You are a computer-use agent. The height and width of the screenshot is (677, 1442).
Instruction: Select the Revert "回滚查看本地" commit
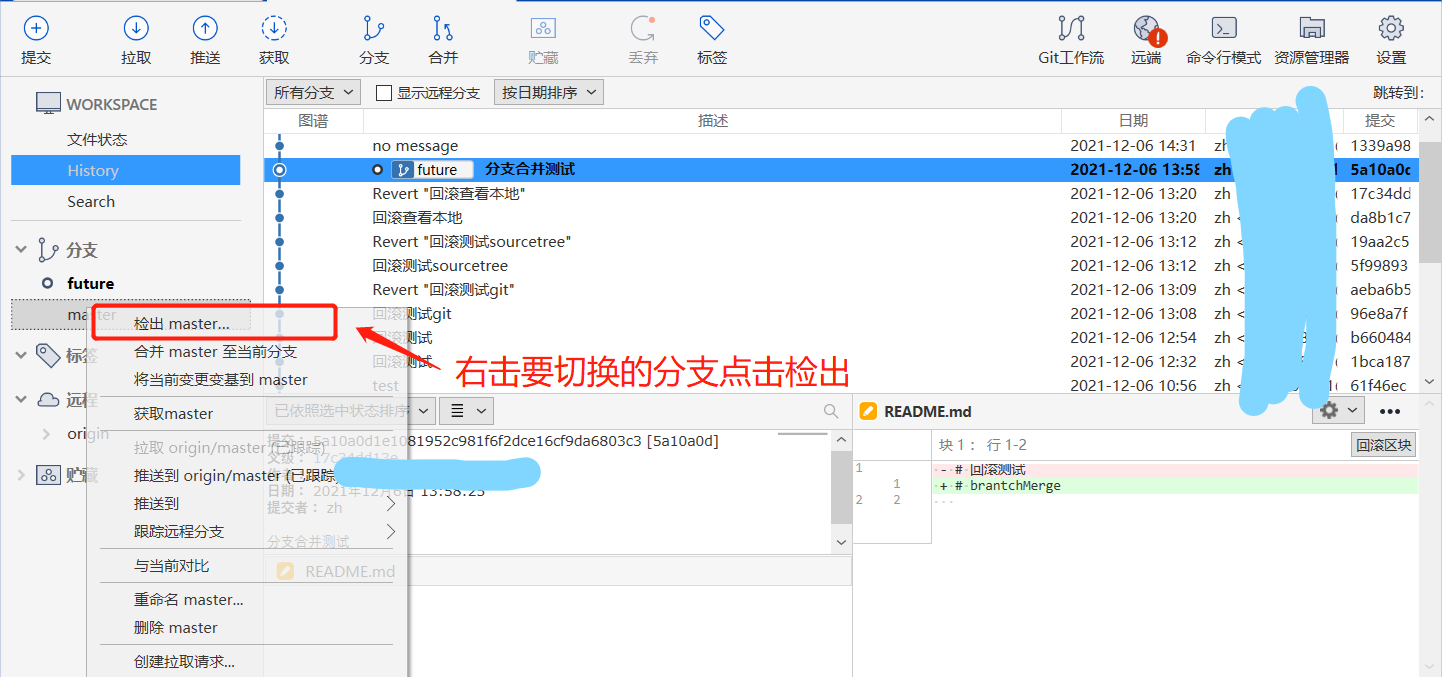(x=841, y=194)
